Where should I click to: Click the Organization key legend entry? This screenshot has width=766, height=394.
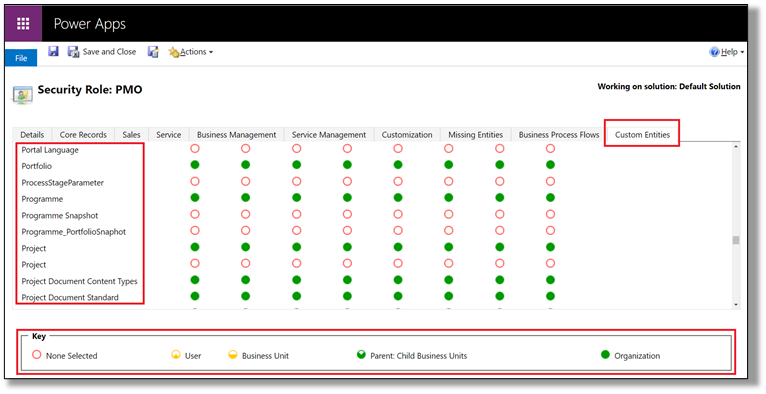[630, 355]
